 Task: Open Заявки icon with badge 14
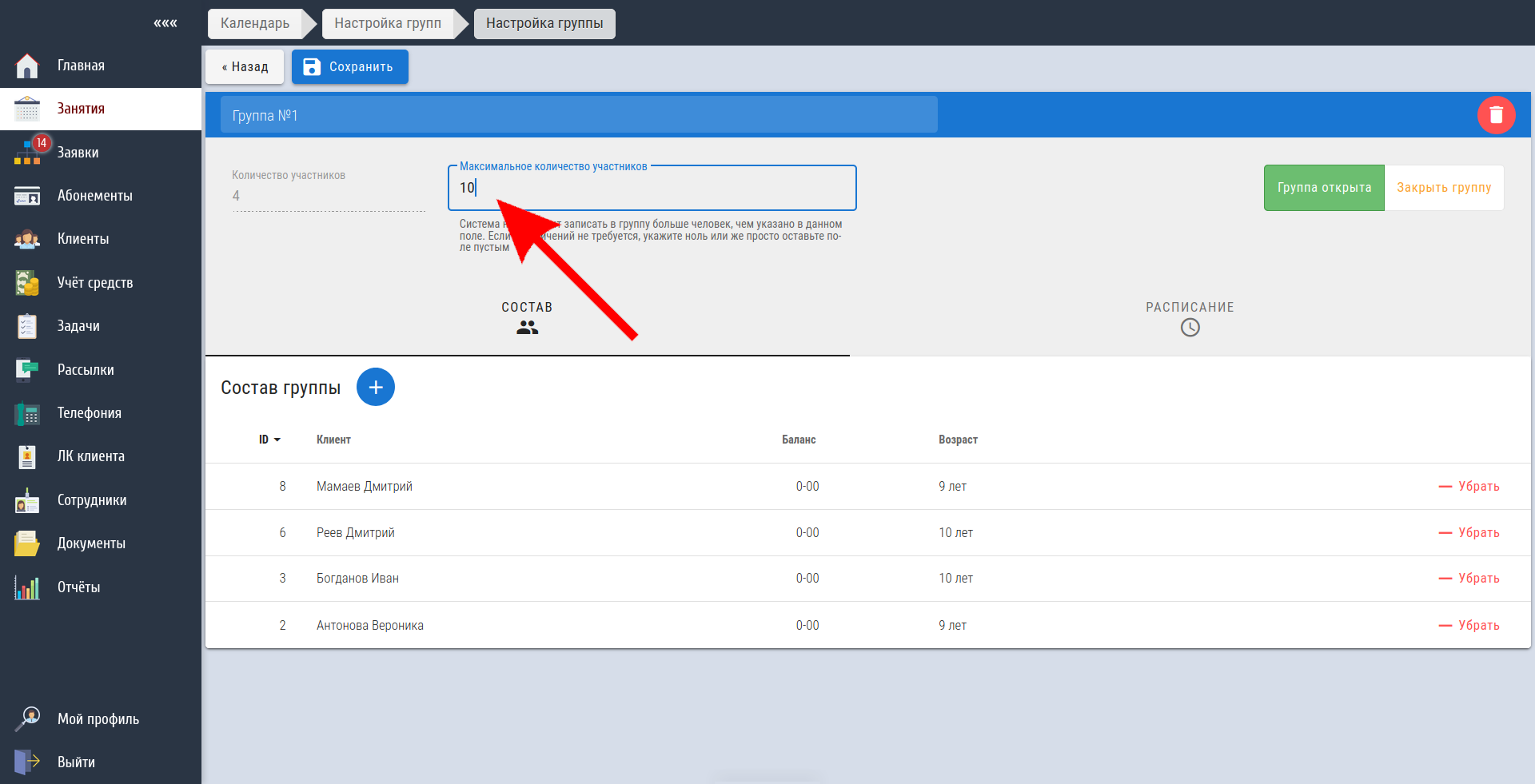[27, 152]
